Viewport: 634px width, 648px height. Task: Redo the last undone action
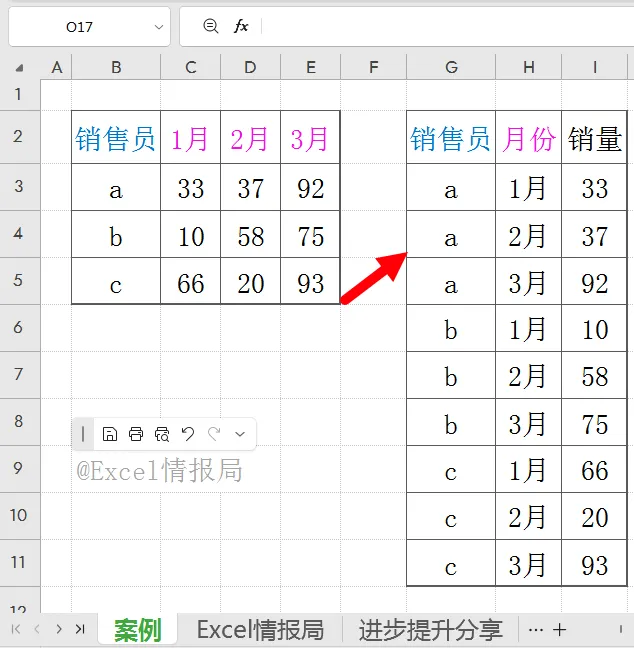[214, 434]
